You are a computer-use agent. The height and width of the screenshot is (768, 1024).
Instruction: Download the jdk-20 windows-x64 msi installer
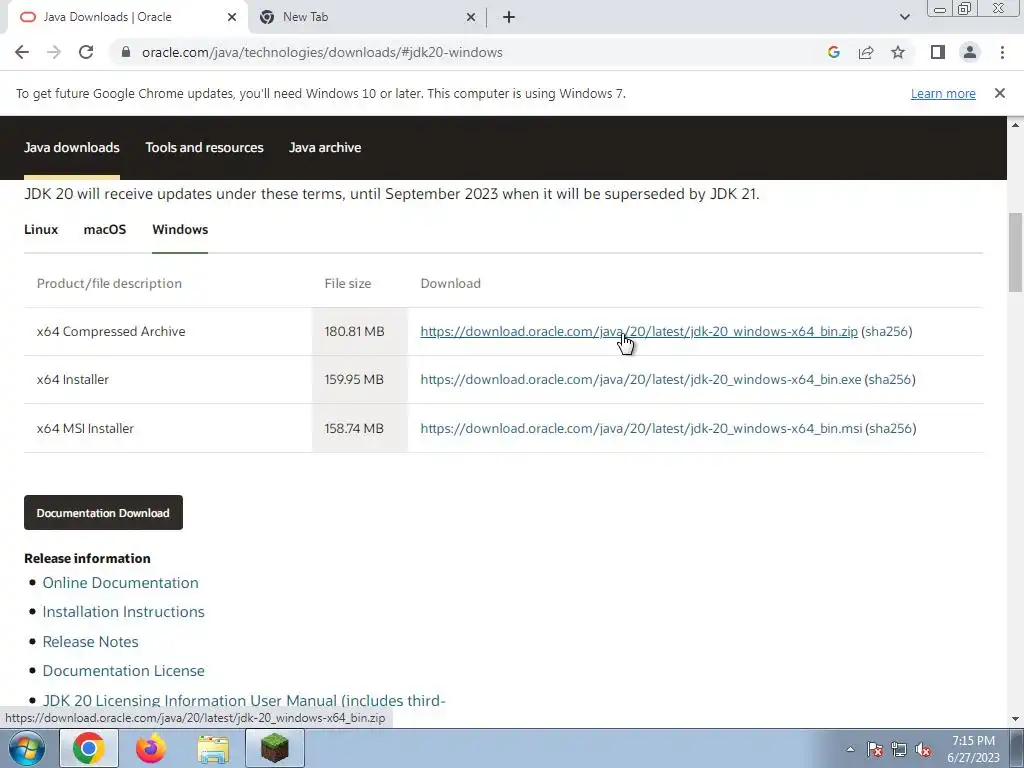(x=641, y=428)
